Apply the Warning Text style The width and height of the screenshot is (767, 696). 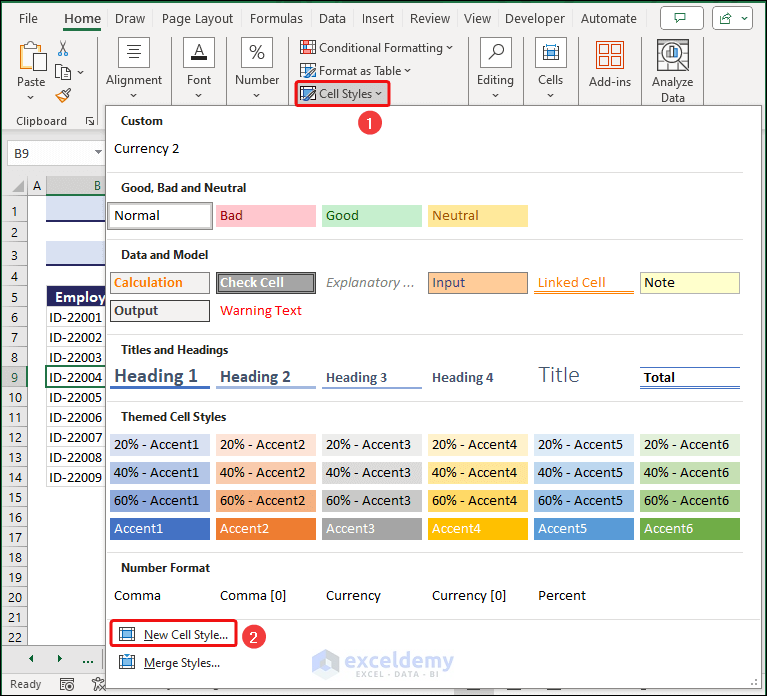click(266, 311)
